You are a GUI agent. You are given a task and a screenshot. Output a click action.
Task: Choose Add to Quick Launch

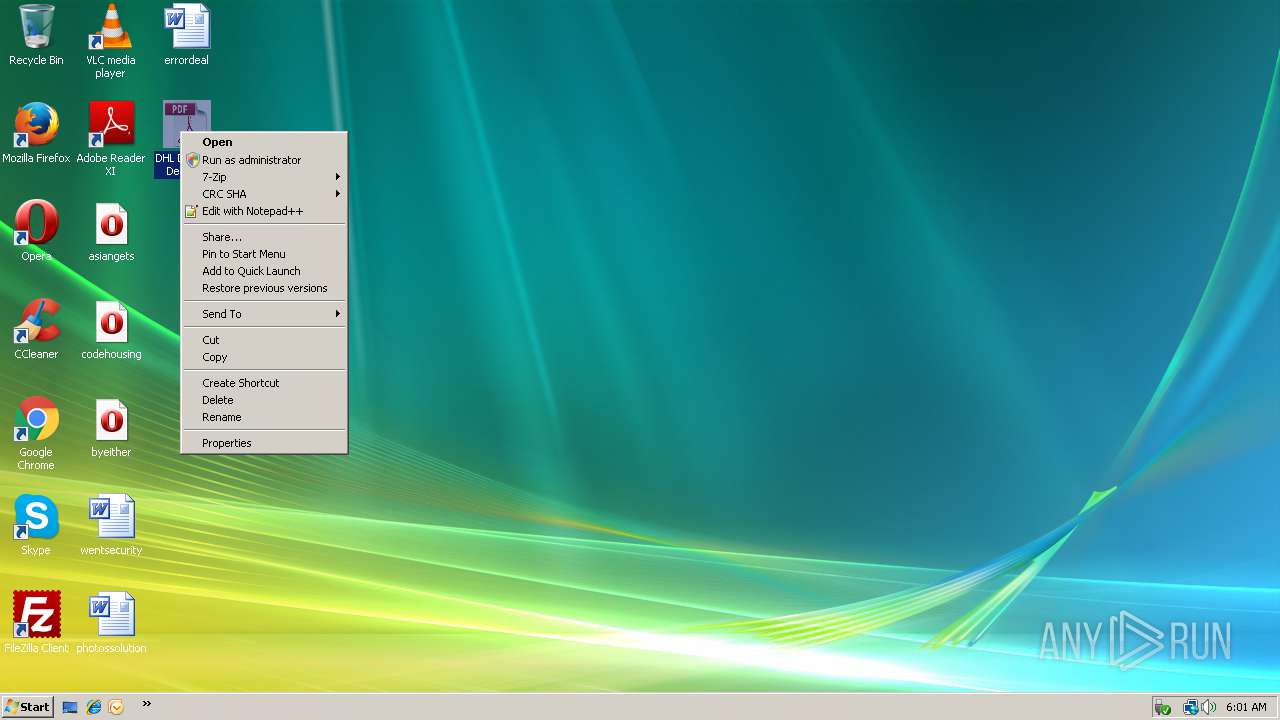tap(264, 271)
